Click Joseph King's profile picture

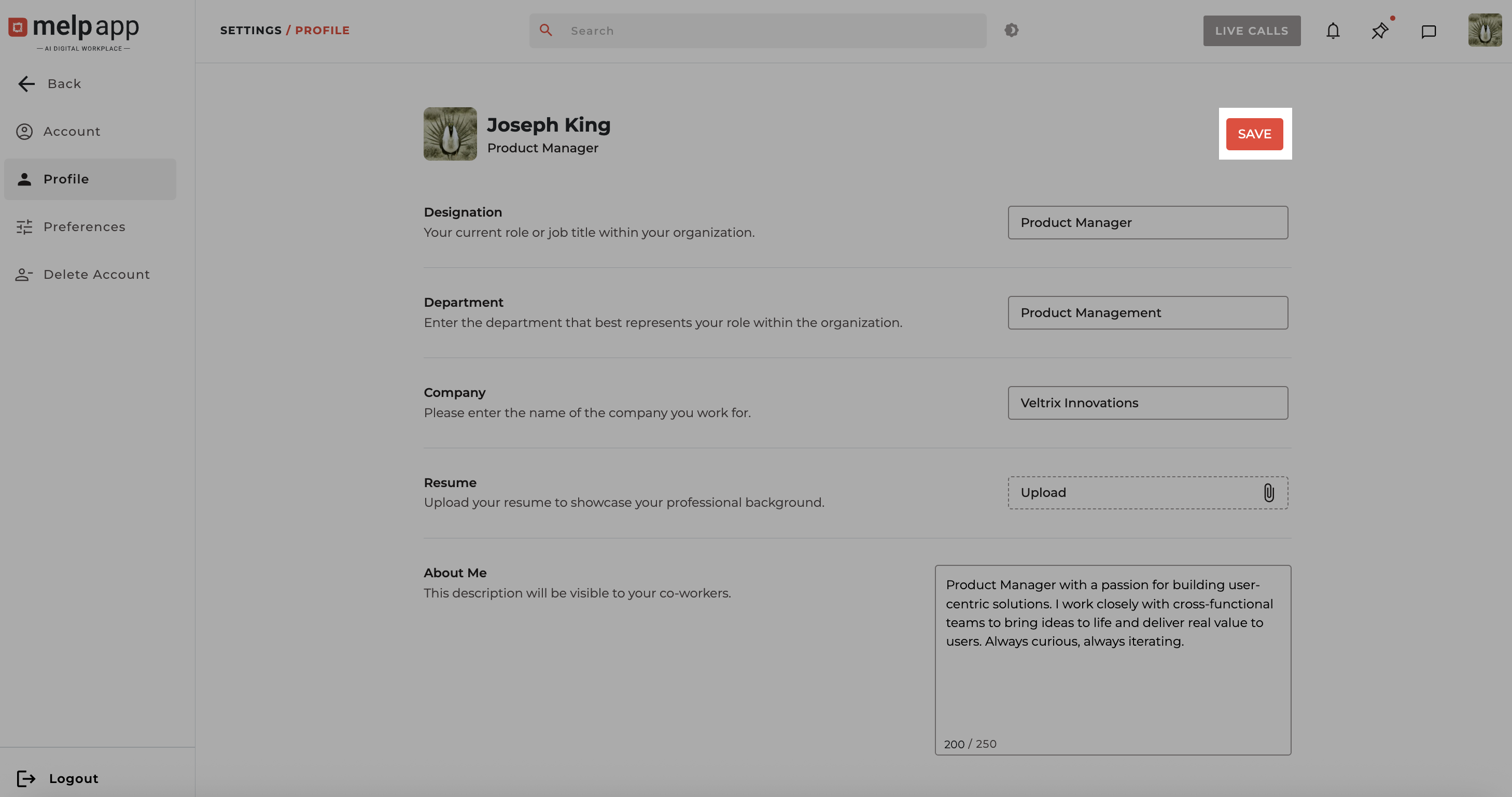(x=450, y=134)
